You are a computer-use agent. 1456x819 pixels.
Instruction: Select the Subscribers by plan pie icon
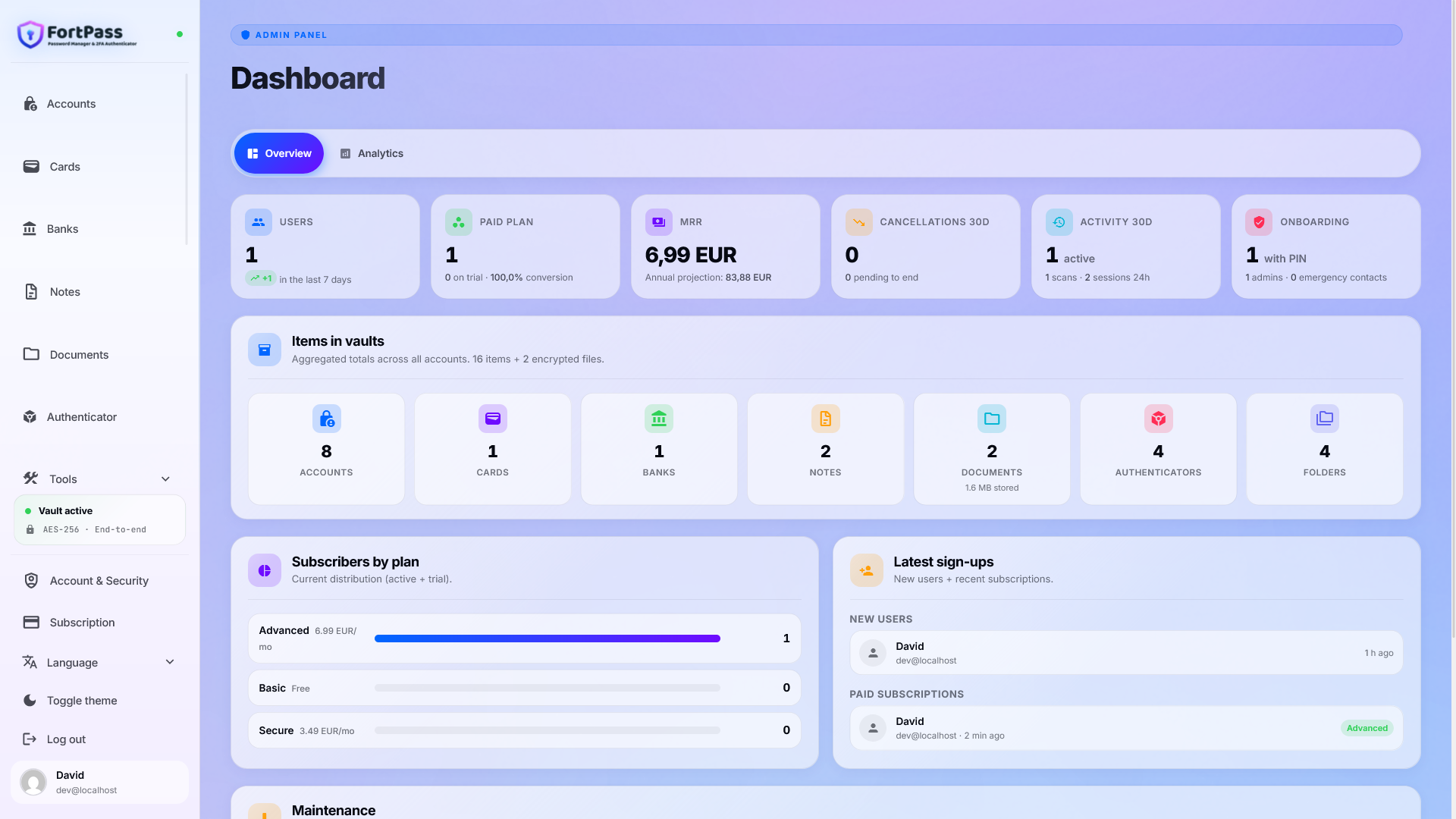[x=265, y=570]
